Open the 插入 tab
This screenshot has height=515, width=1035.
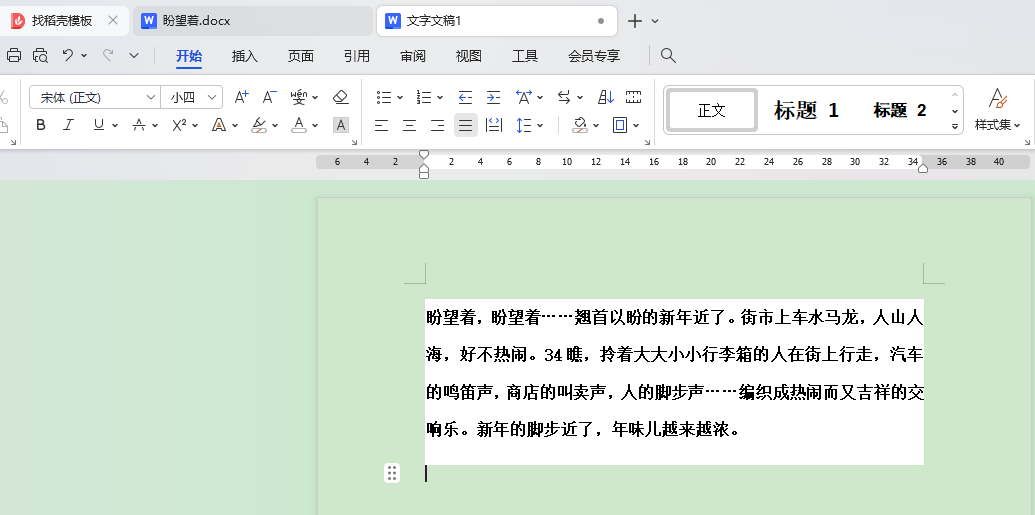(x=244, y=56)
